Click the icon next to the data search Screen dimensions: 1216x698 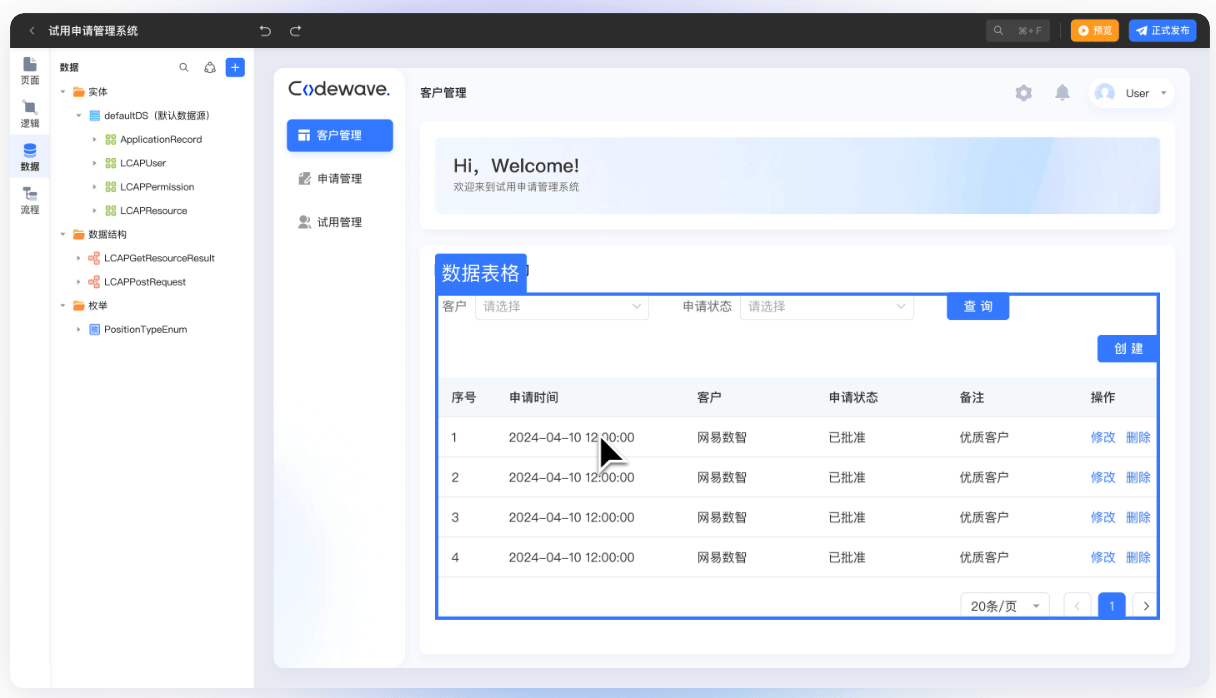click(210, 68)
